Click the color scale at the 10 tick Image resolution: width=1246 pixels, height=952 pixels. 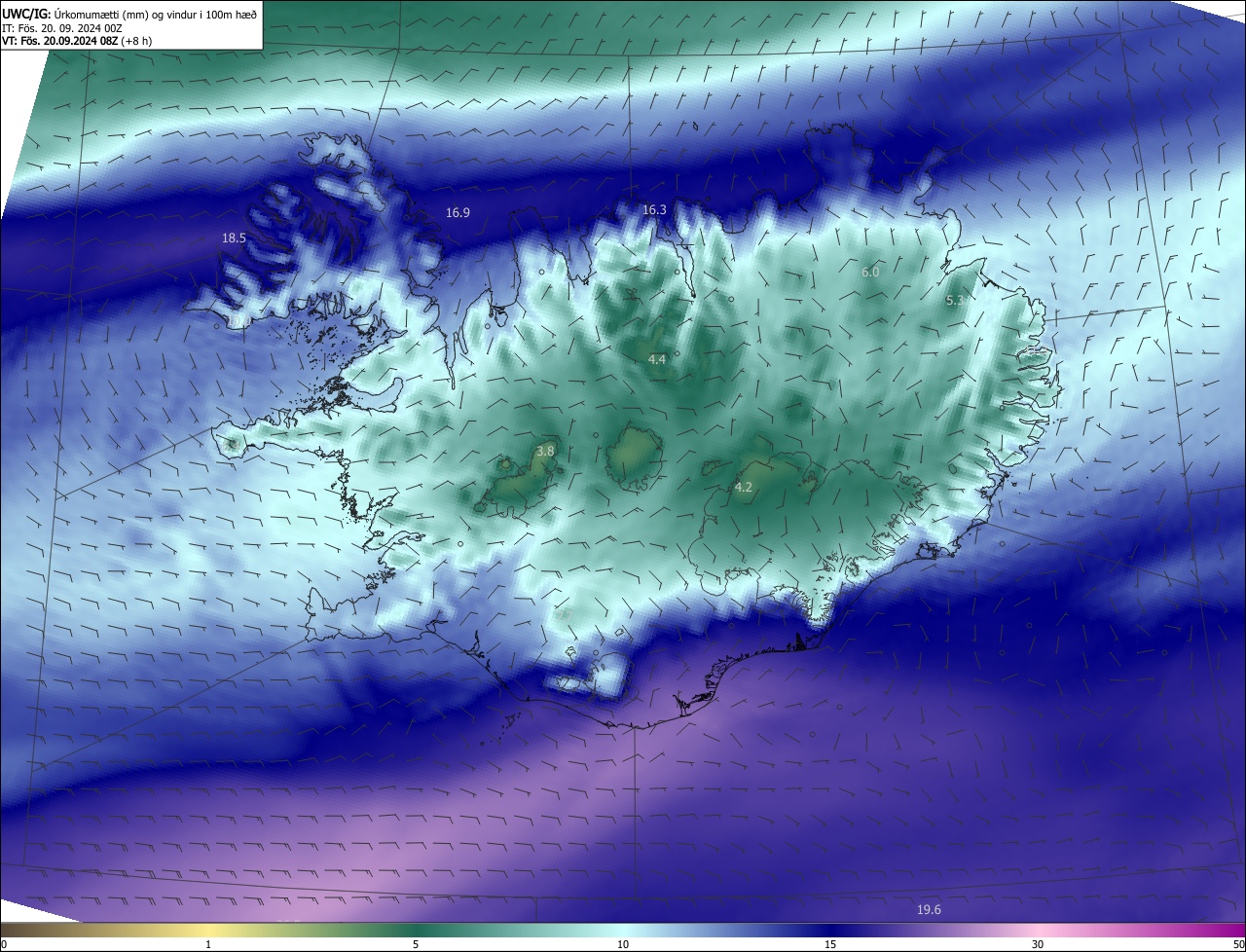click(x=623, y=944)
